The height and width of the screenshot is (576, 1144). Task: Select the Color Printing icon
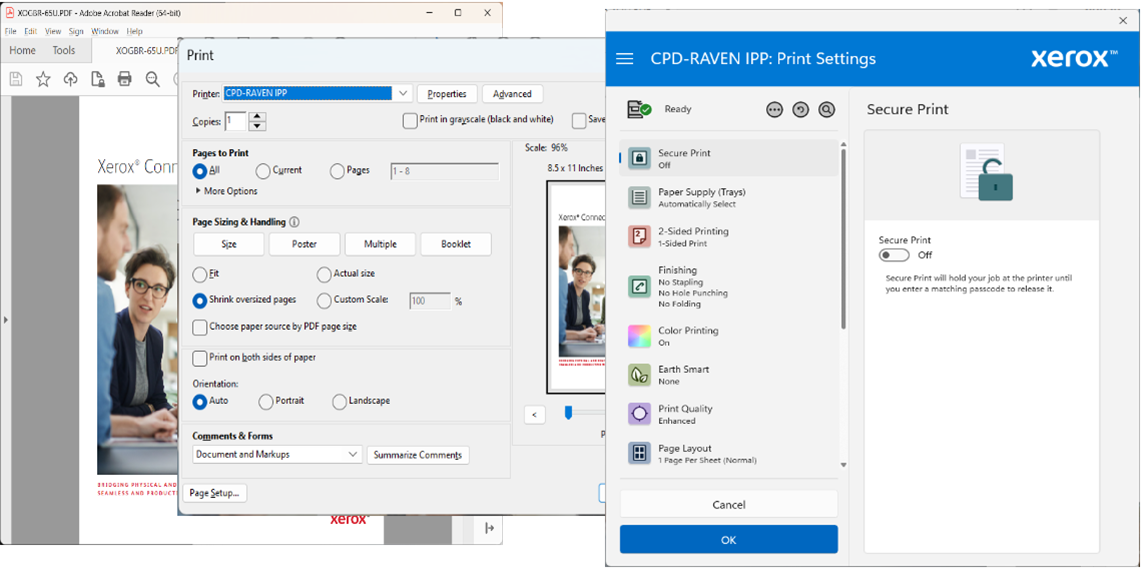(639, 336)
